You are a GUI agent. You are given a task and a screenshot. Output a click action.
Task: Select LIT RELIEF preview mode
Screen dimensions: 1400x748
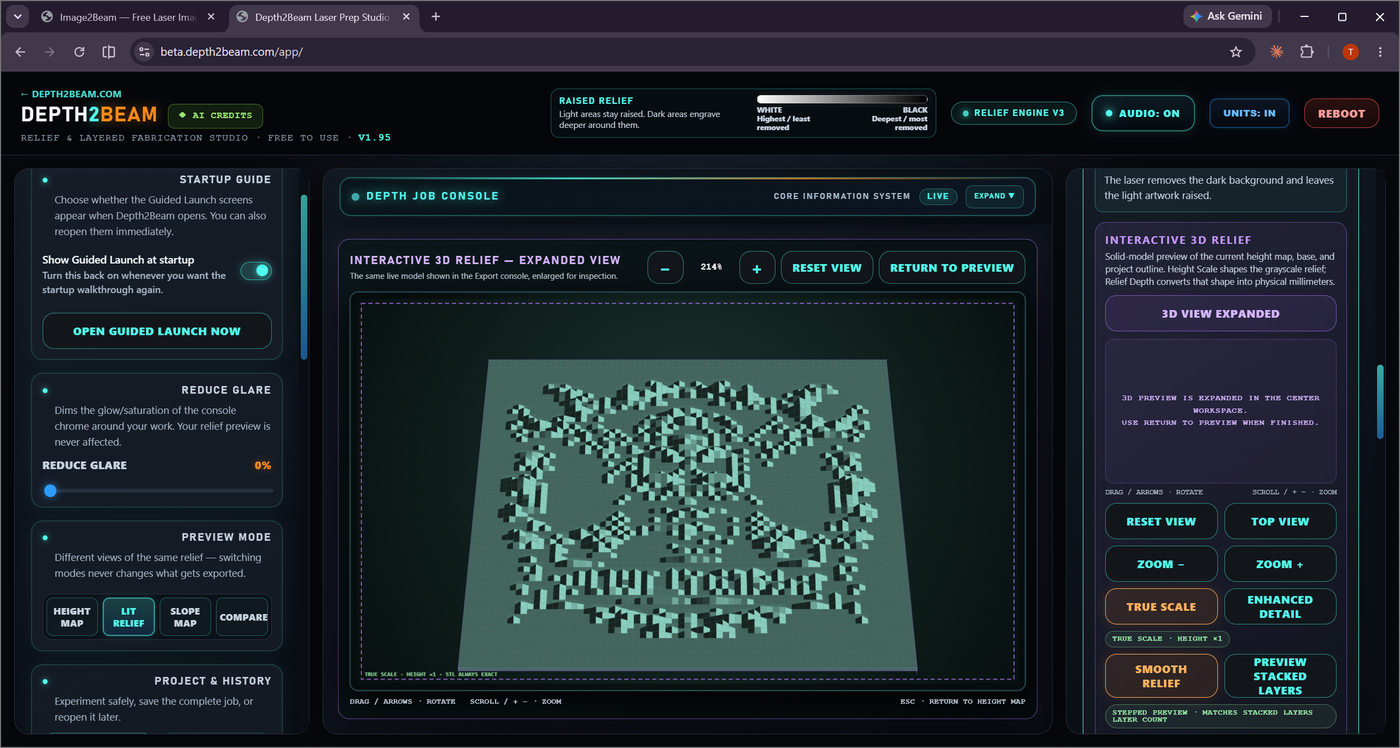129,617
